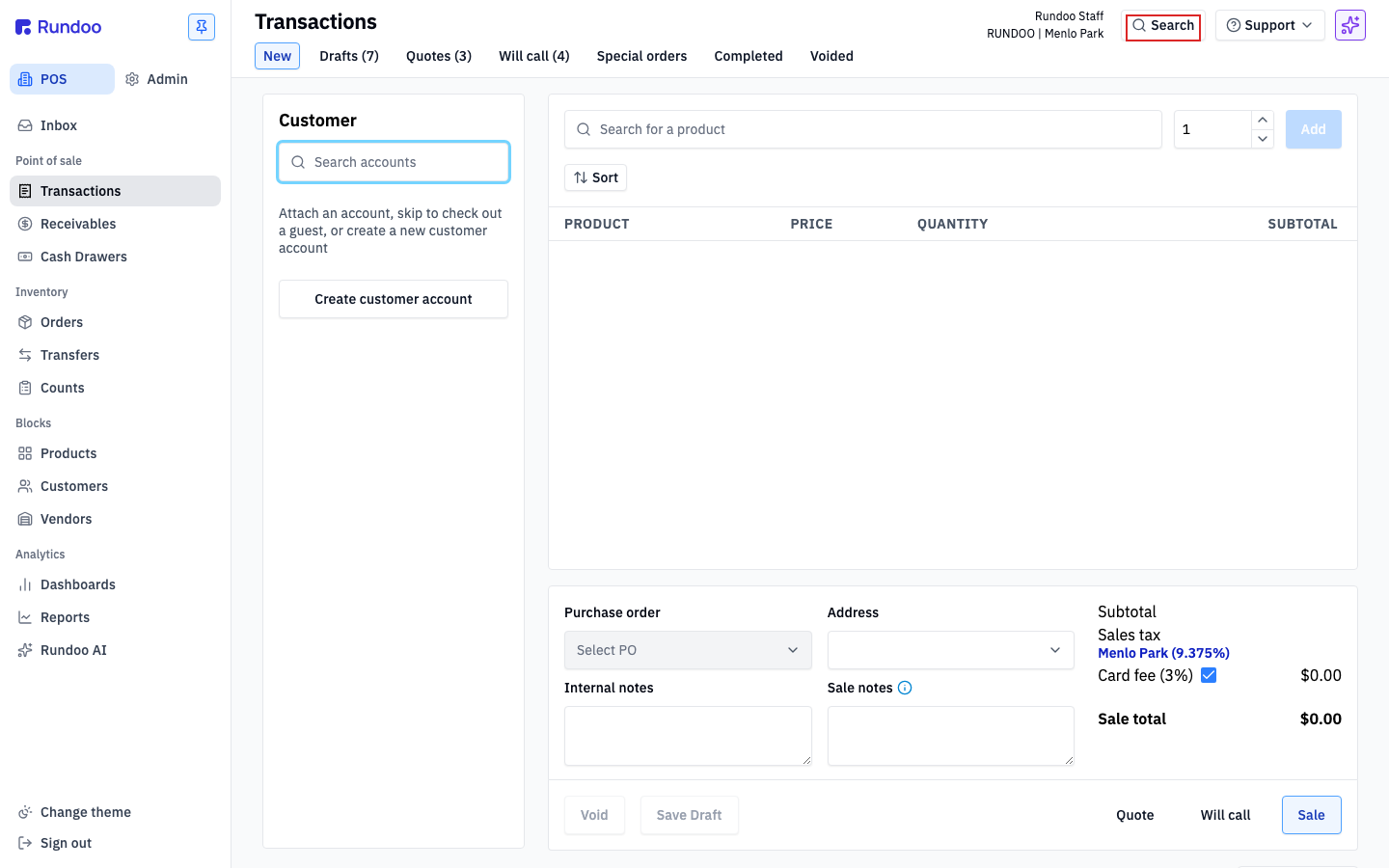Screen dimensions: 1389x868
Task: Open Receivables in the sidebar
Action: click(116, 224)
